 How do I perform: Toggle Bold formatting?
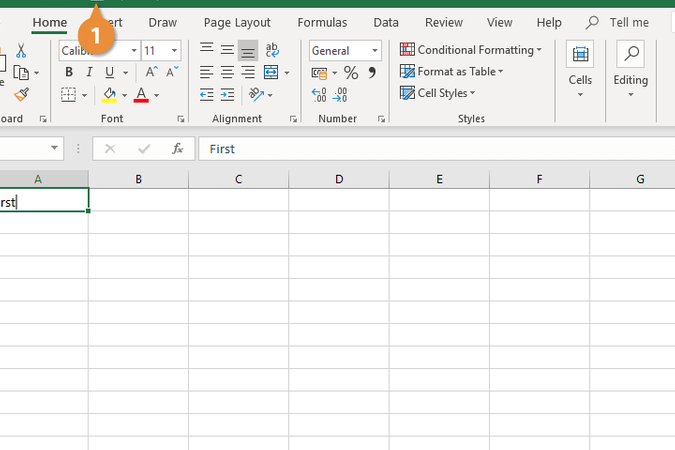(69, 72)
